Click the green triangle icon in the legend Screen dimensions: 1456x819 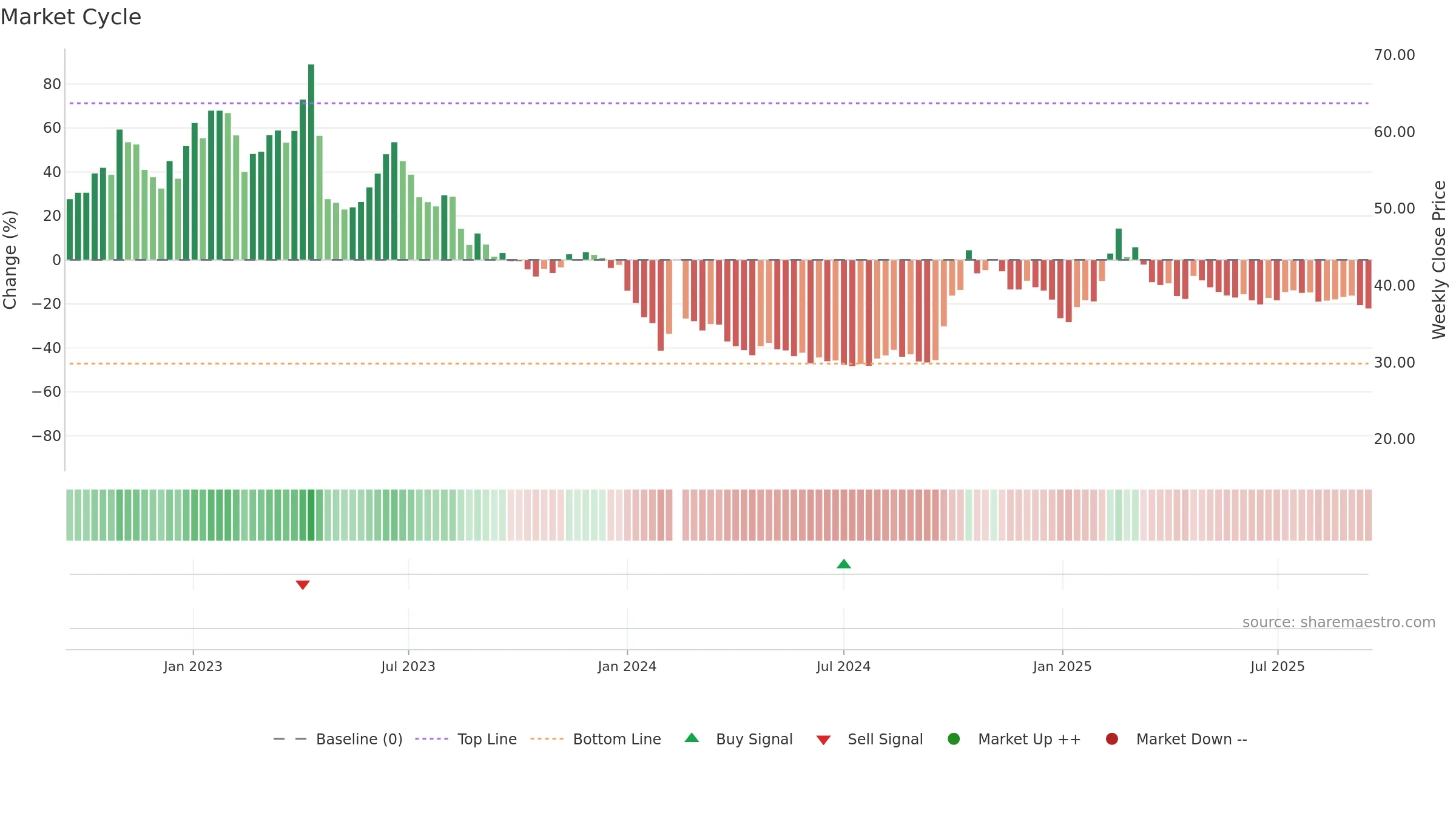[692, 738]
